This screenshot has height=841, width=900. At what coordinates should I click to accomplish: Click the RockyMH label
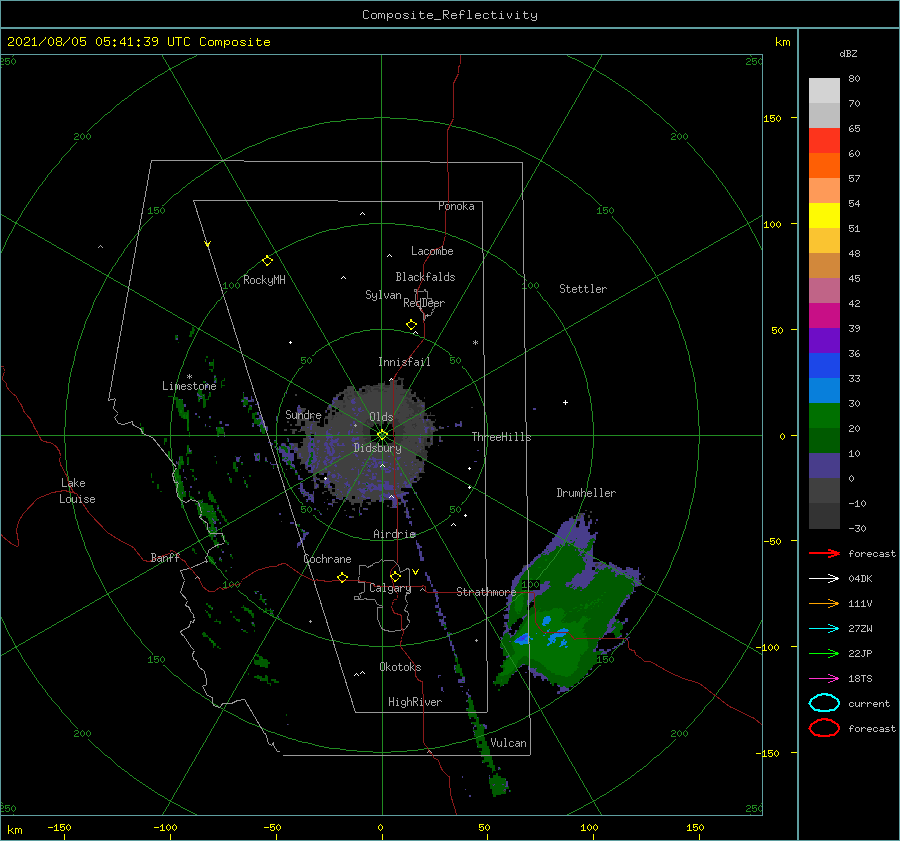tap(264, 280)
